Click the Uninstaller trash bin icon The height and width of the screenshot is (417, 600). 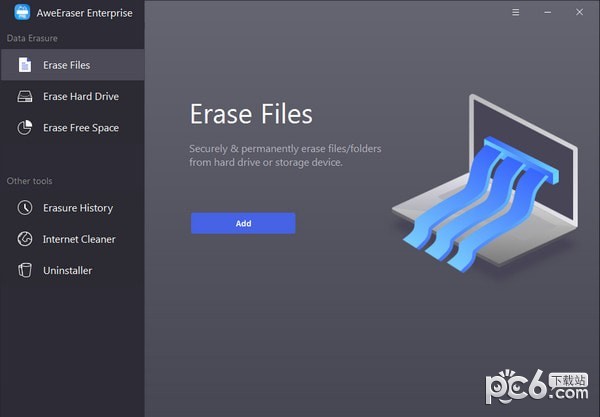(x=25, y=270)
